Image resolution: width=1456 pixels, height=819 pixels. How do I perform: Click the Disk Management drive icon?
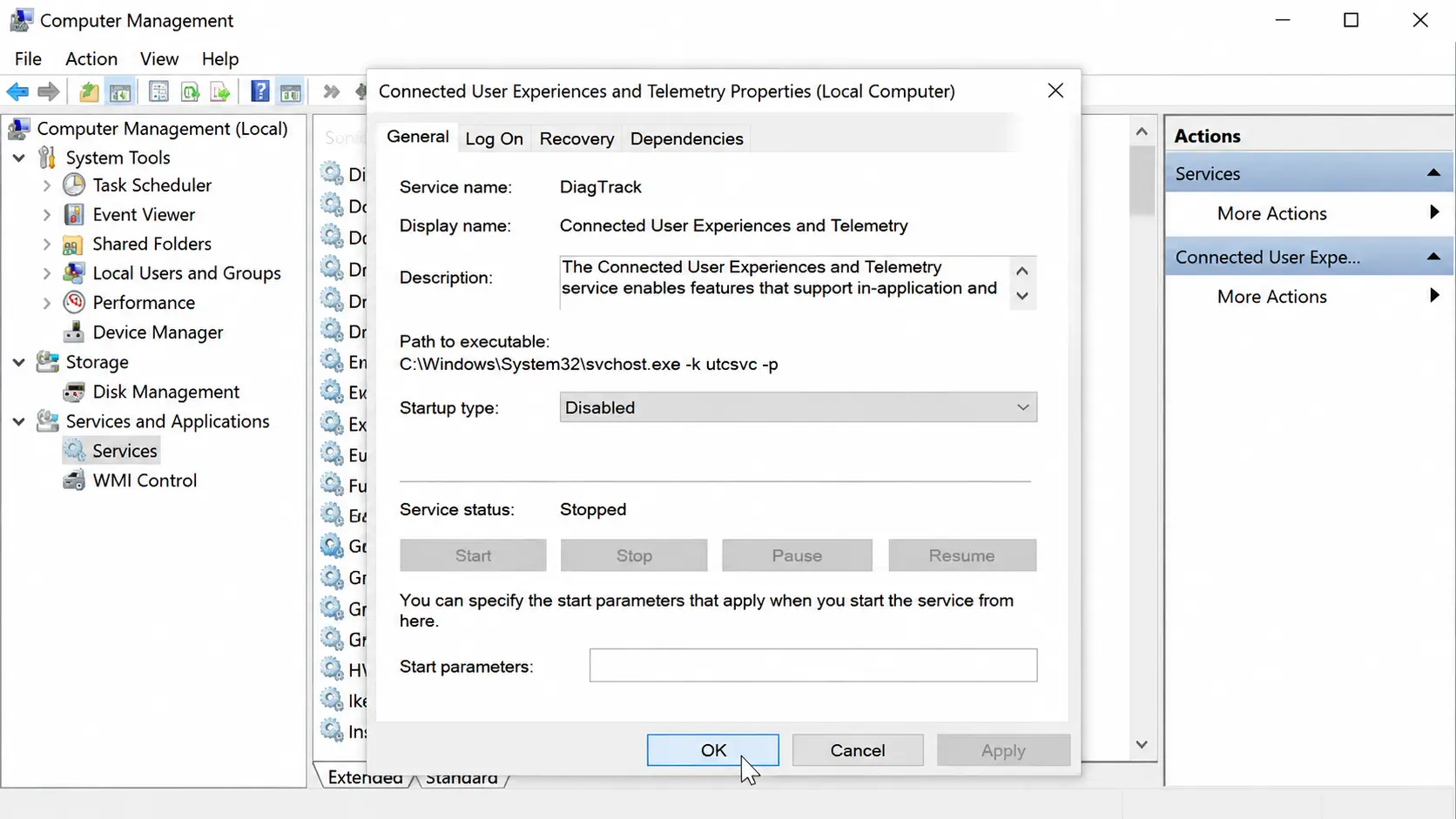pyautogui.click(x=74, y=392)
